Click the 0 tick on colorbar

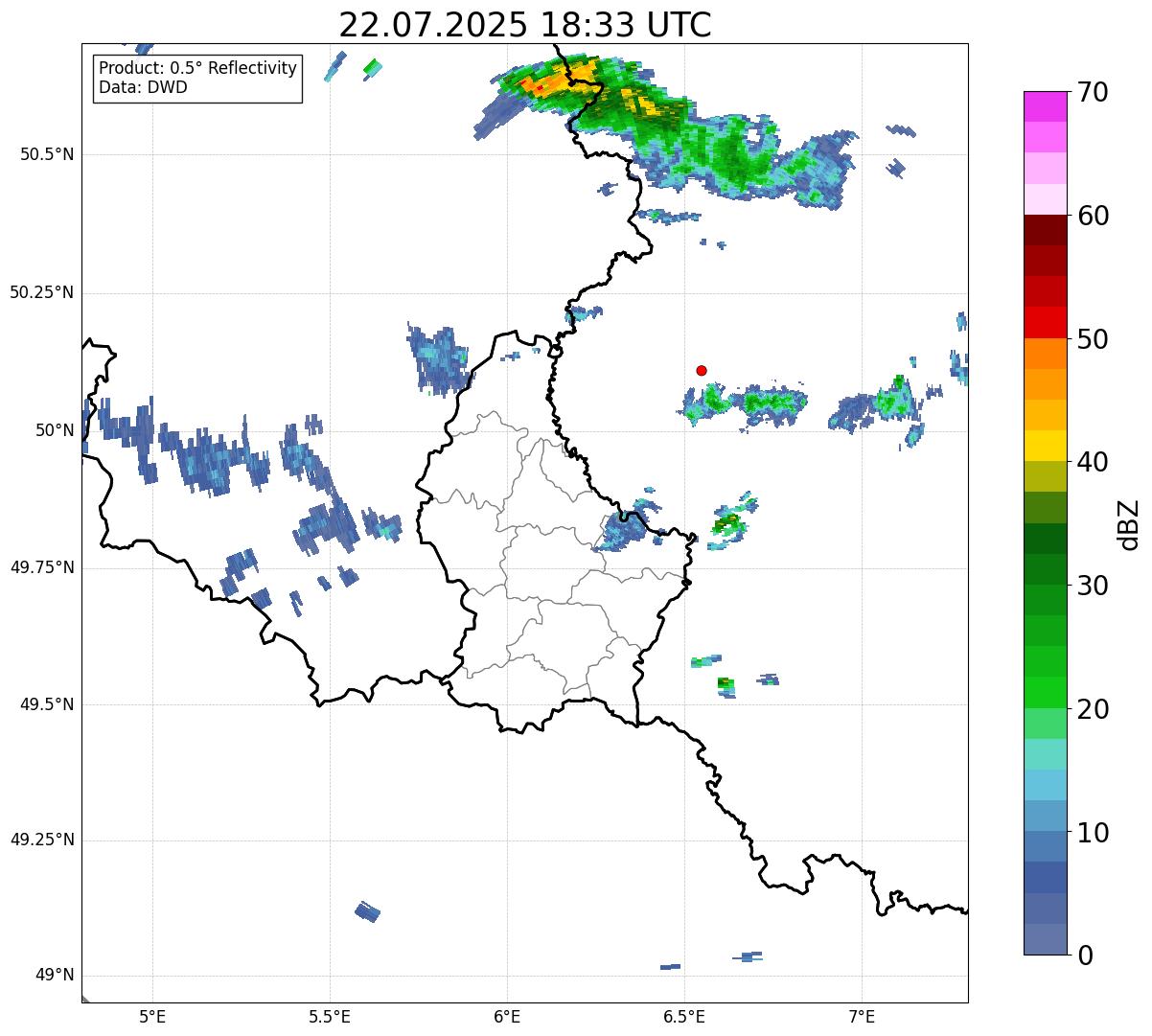click(1086, 955)
